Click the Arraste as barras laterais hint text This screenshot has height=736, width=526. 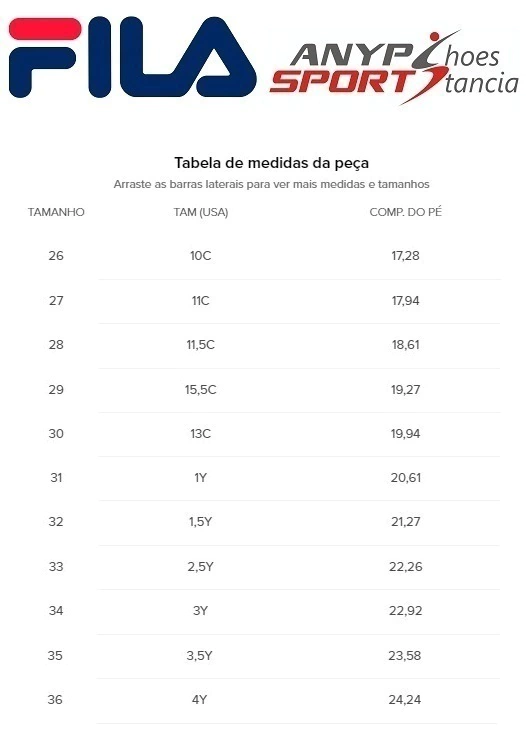coord(272,184)
